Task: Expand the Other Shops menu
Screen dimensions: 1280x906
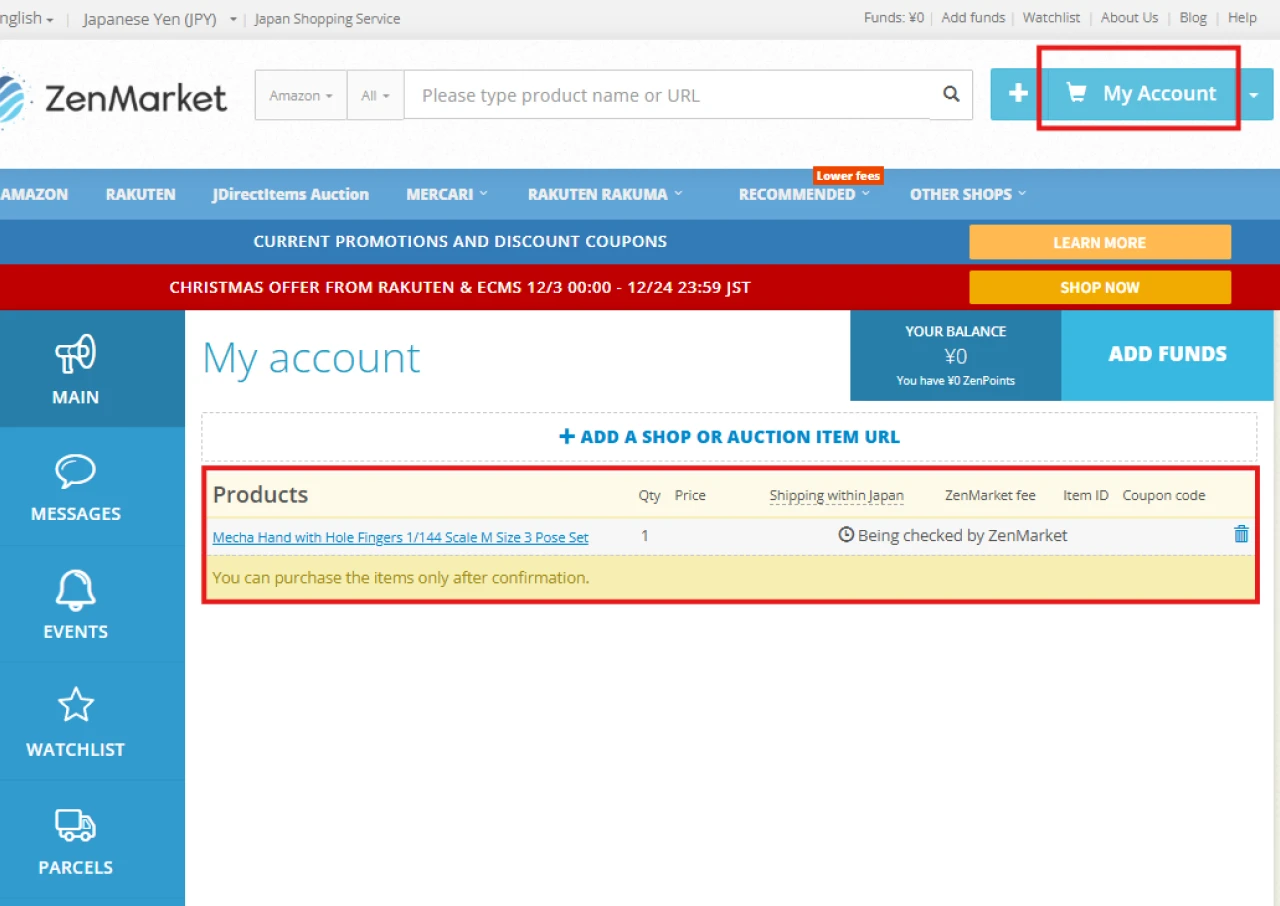Action: [968, 194]
